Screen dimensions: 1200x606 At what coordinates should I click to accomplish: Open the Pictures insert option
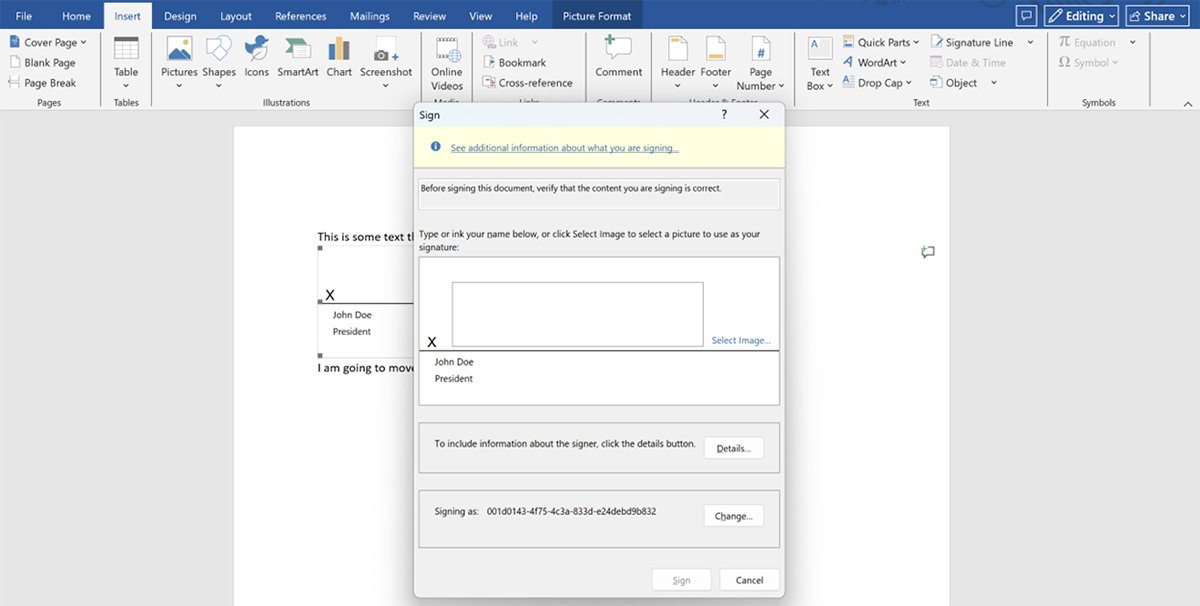(x=179, y=58)
